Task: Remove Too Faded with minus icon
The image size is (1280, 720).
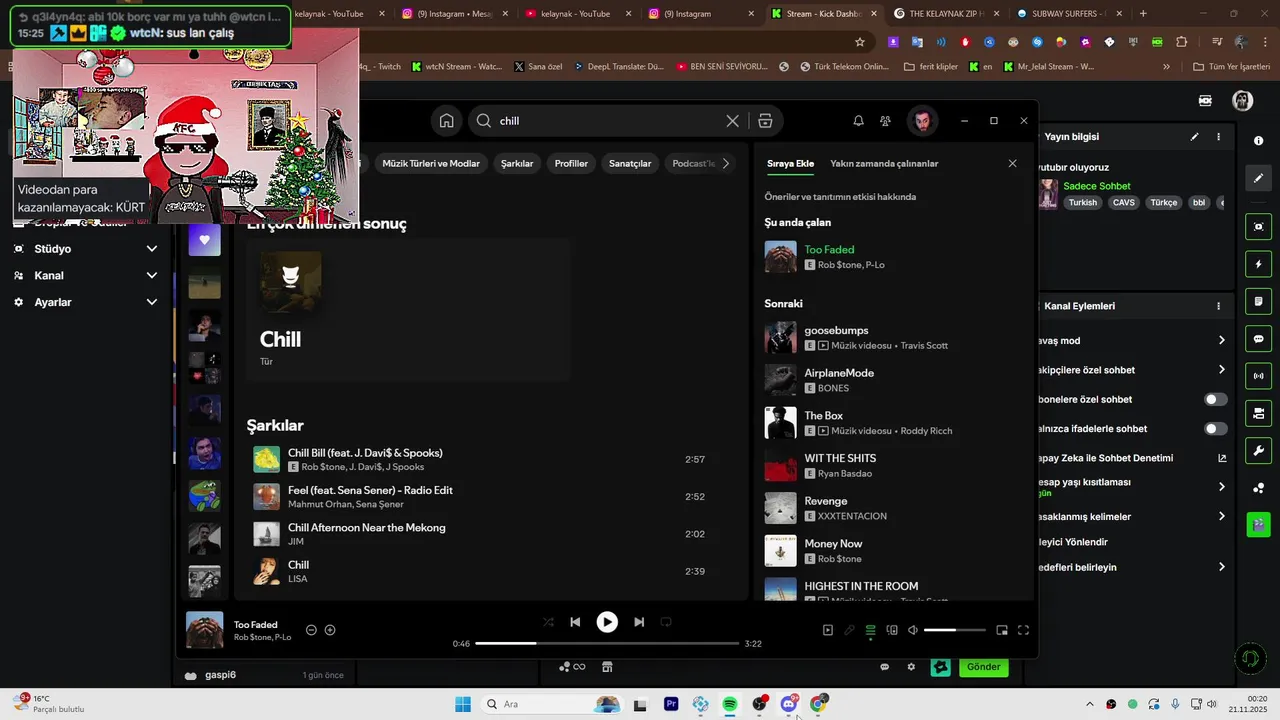Action: [x=311, y=630]
